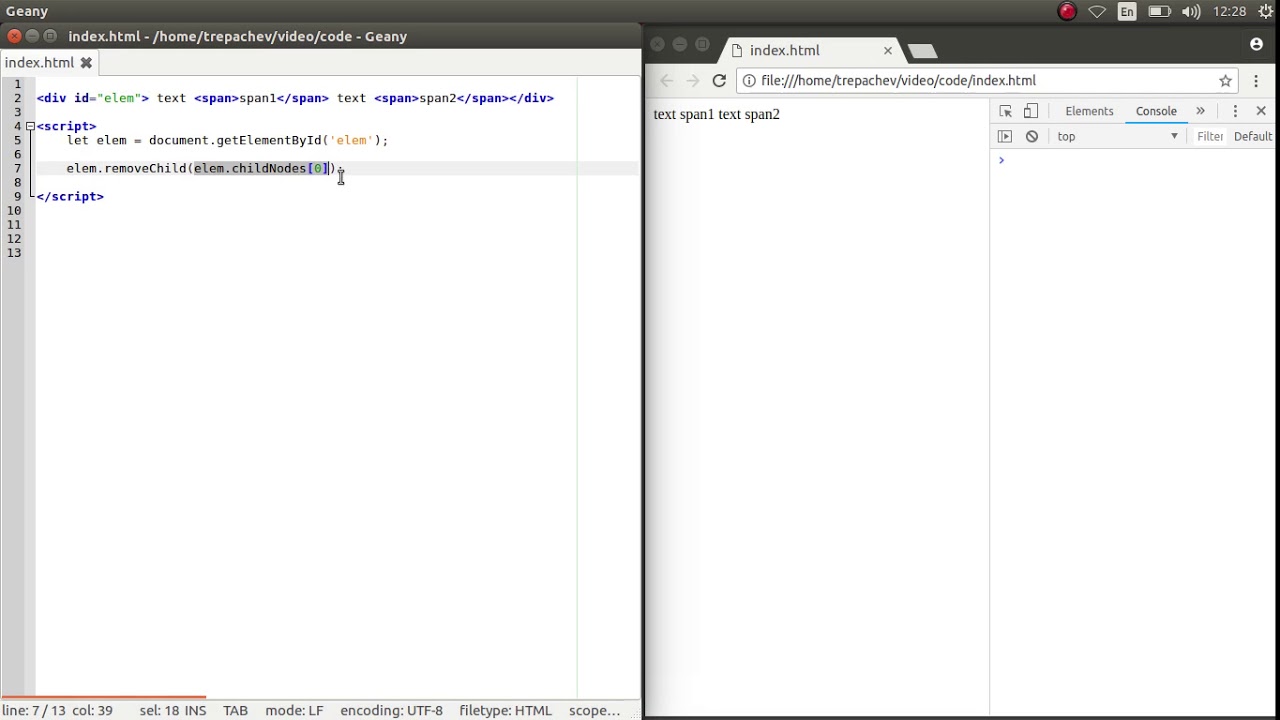
Task: Click the scope status bar entry
Action: [x=594, y=710]
